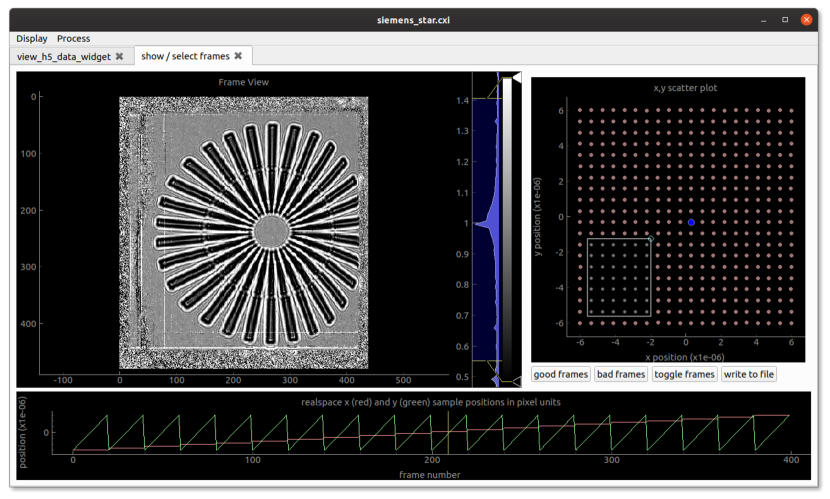830x499 pixels.
Task: Click the ROI corner handle on scatter plot
Action: point(651,239)
